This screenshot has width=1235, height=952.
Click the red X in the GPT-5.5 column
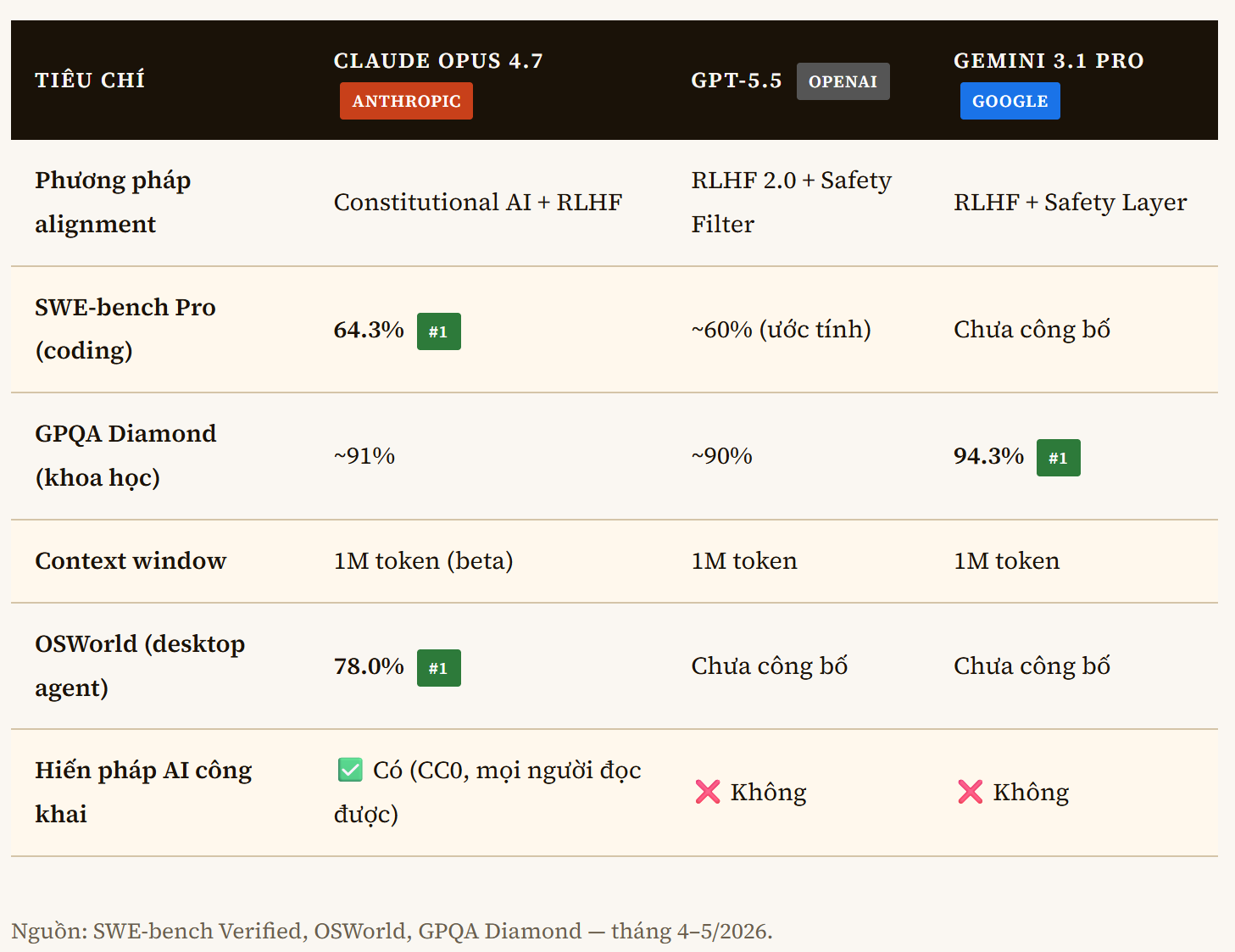coord(707,792)
